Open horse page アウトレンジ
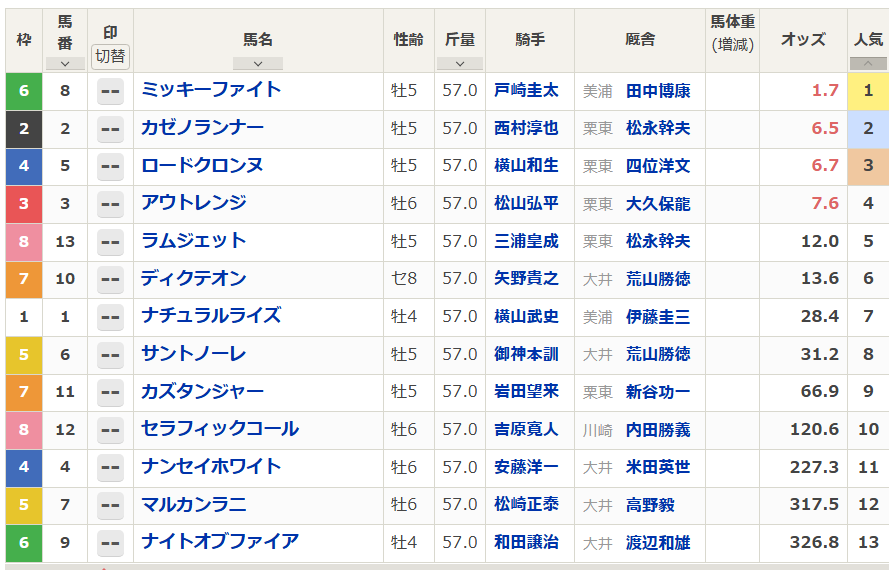The width and height of the screenshot is (889, 570). (194, 202)
